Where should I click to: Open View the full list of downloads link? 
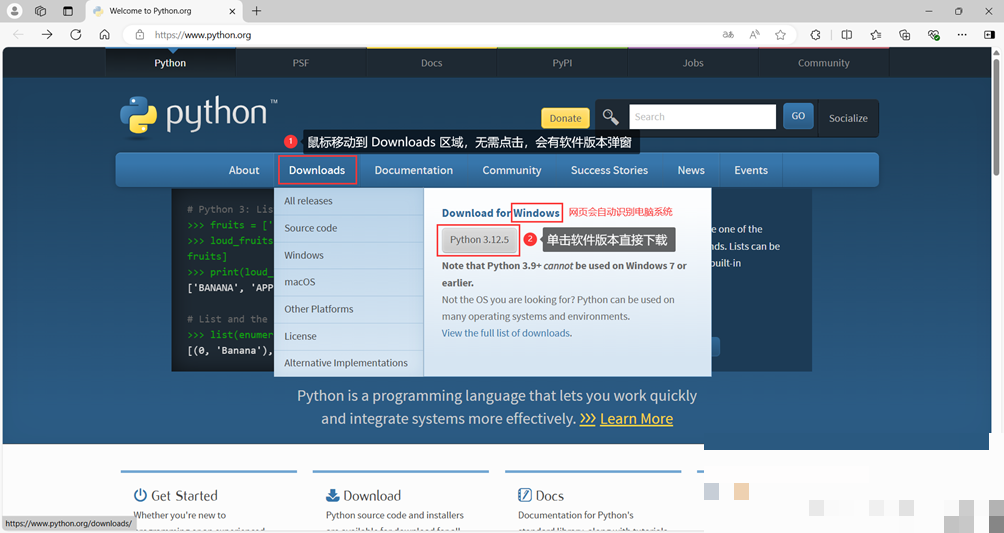pyautogui.click(x=506, y=333)
